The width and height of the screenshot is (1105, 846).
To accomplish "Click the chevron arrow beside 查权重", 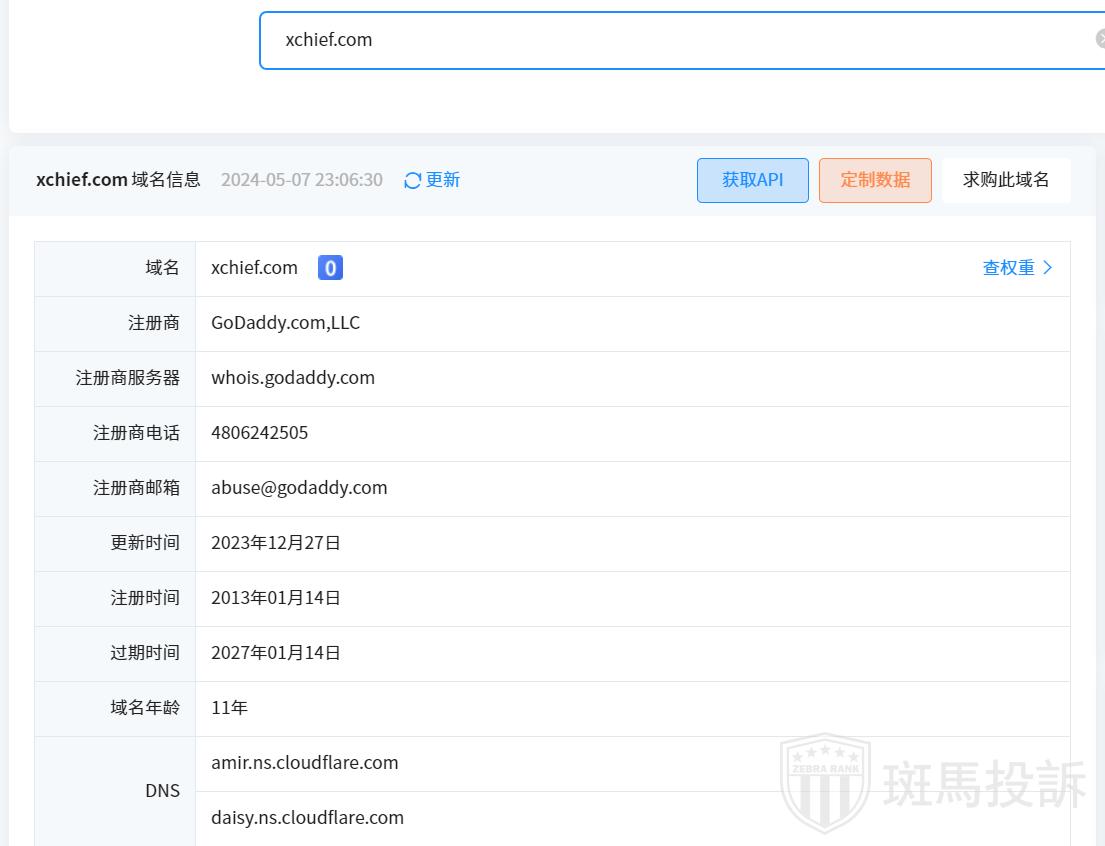I will click(1048, 268).
